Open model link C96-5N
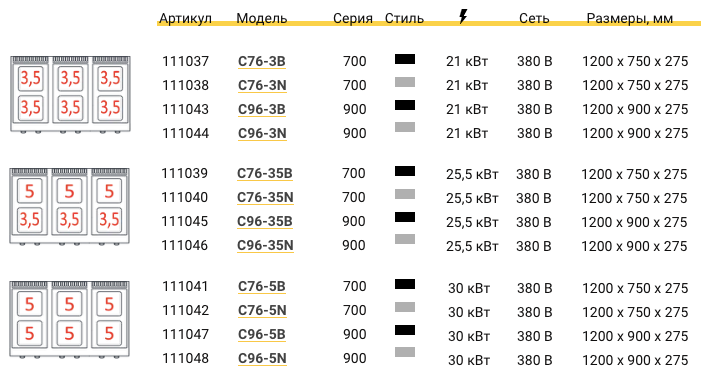 tap(262, 358)
